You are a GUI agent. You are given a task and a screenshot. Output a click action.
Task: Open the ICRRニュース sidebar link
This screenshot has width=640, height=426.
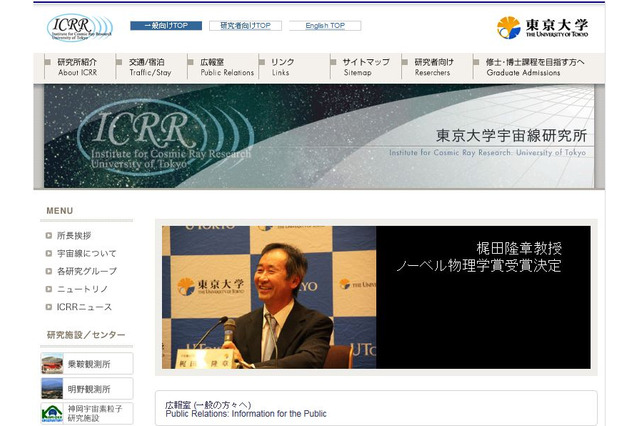(84, 307)
